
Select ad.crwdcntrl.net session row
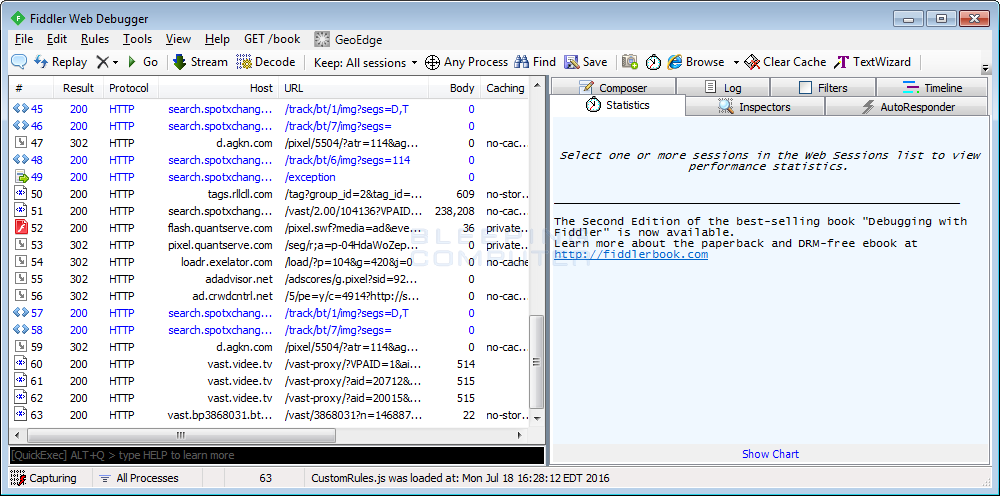pos(270,296)
